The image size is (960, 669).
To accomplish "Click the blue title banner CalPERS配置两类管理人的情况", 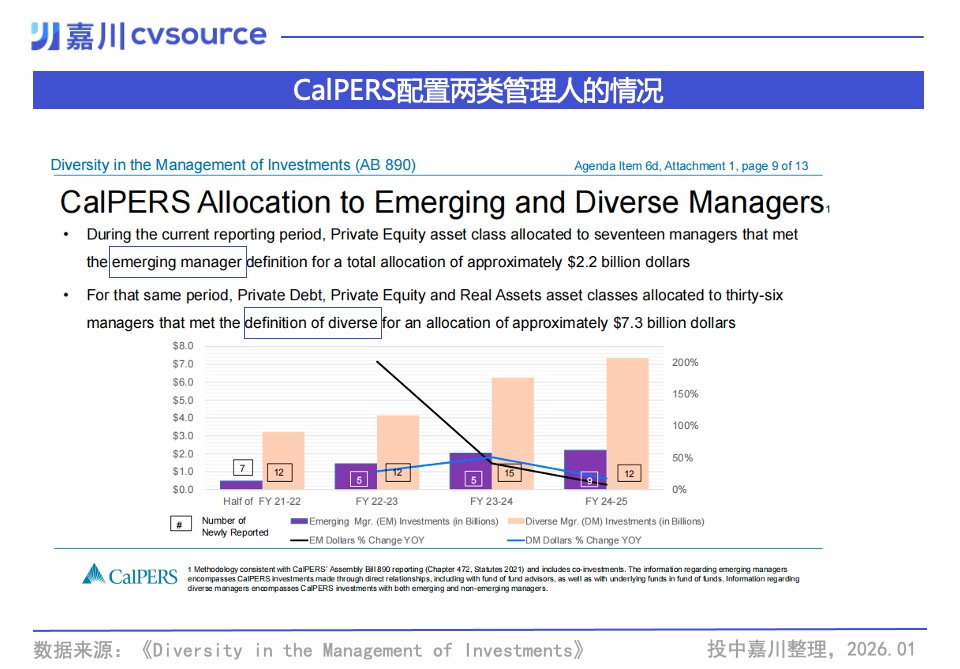I will click(x=478, y=90).
